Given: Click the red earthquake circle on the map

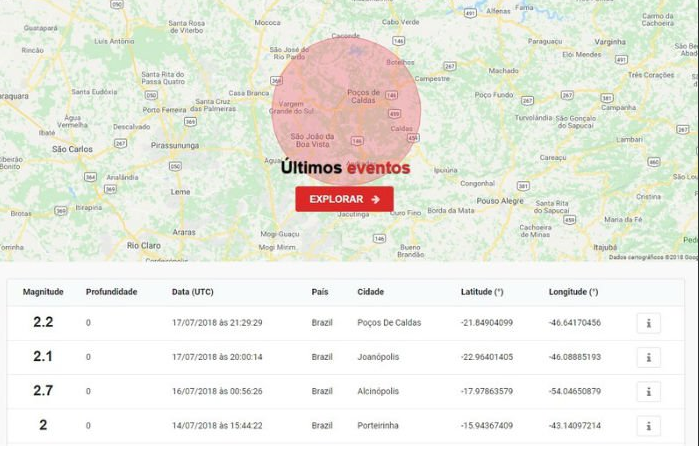Looking at the screenshot, I should (x=362, y=95).
